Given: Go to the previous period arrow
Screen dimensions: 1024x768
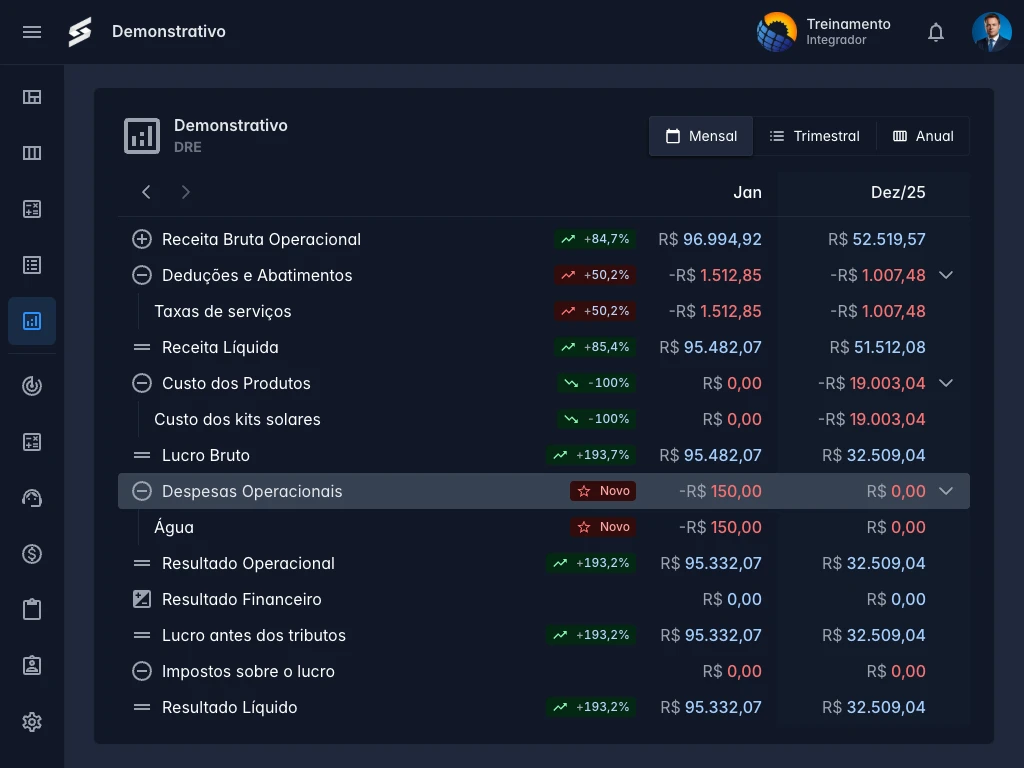Looking at the screenshot, I should pyautogui.click(x=146, y=192).
